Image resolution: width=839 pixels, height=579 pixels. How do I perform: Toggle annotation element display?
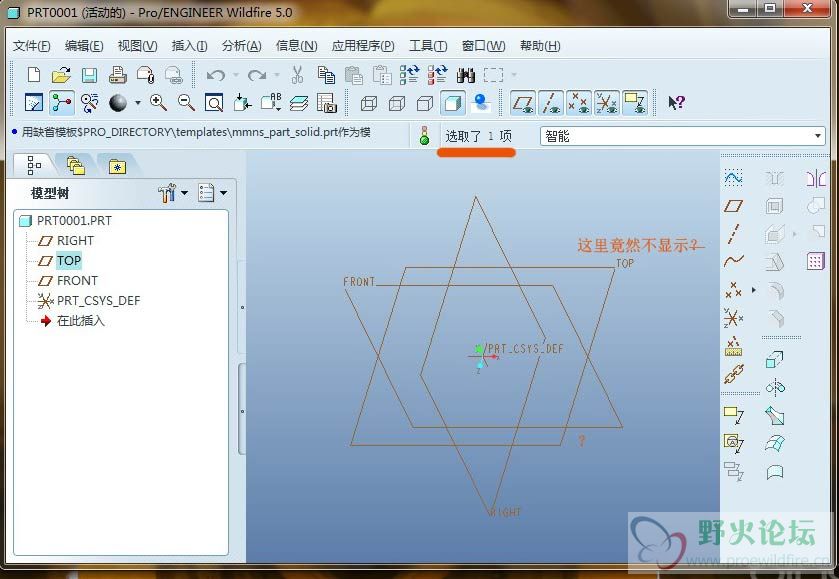635,102
